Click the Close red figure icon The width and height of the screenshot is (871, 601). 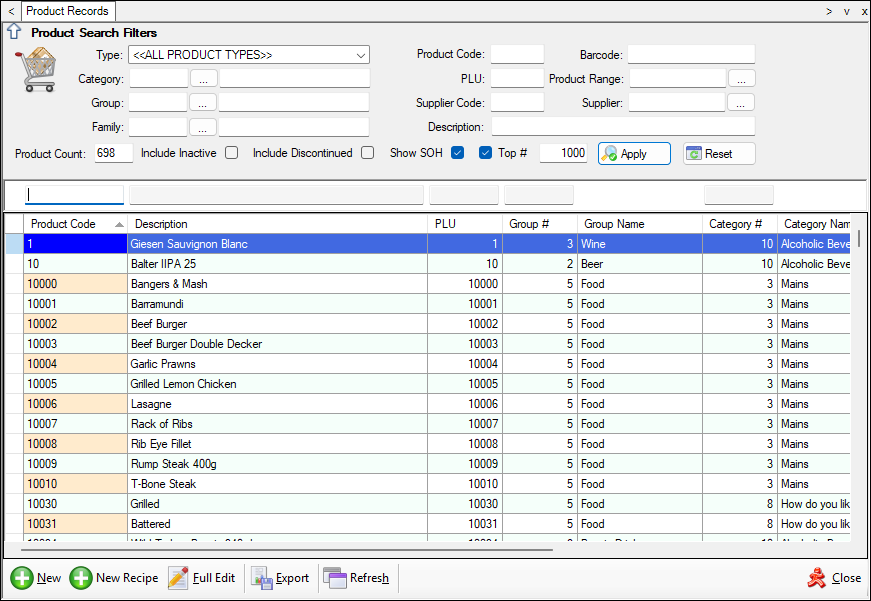817,578
